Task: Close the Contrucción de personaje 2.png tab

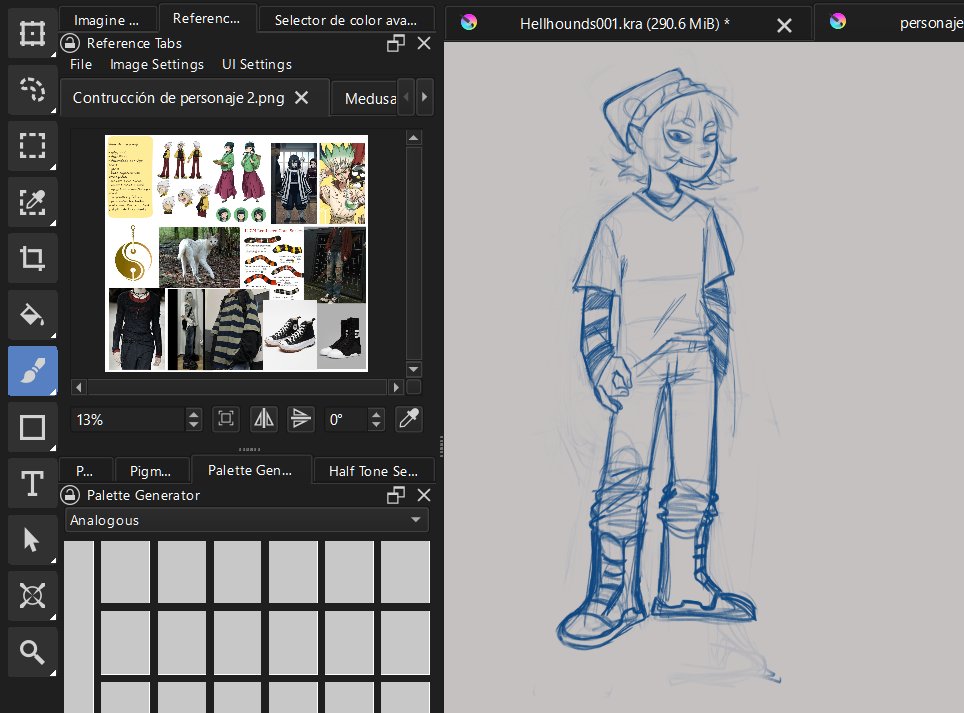Action: point(301,98)
